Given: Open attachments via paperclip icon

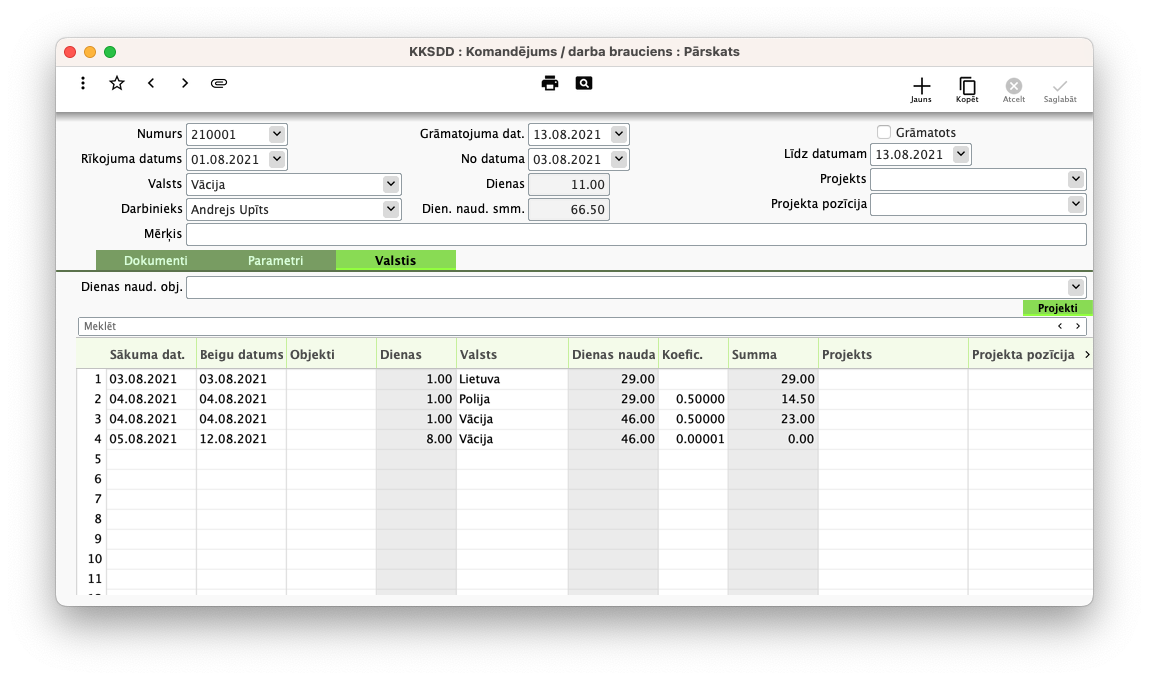Looking at the screenshot, I should pos(218,84).
